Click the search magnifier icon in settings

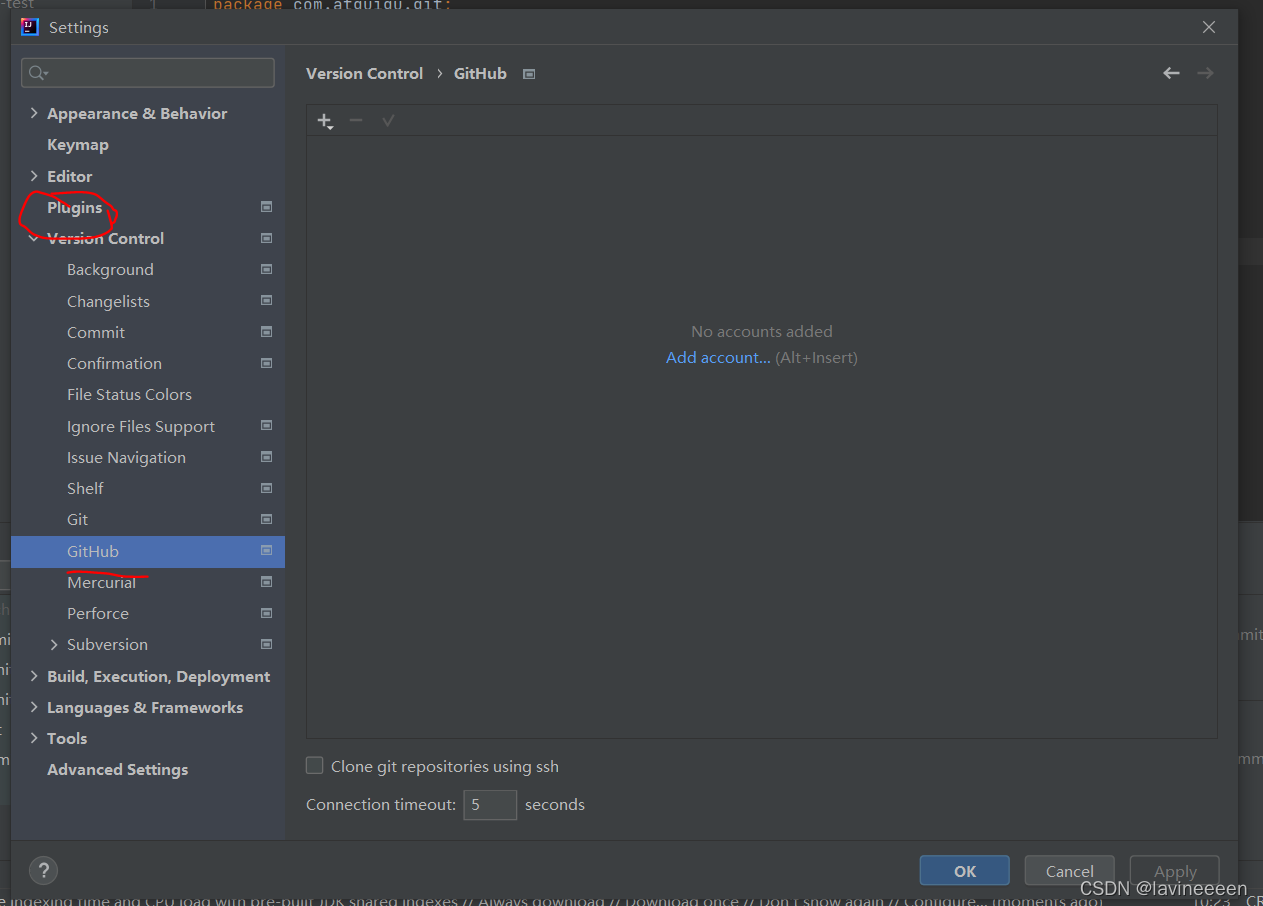pyautogui.click(x=38, y=72)
